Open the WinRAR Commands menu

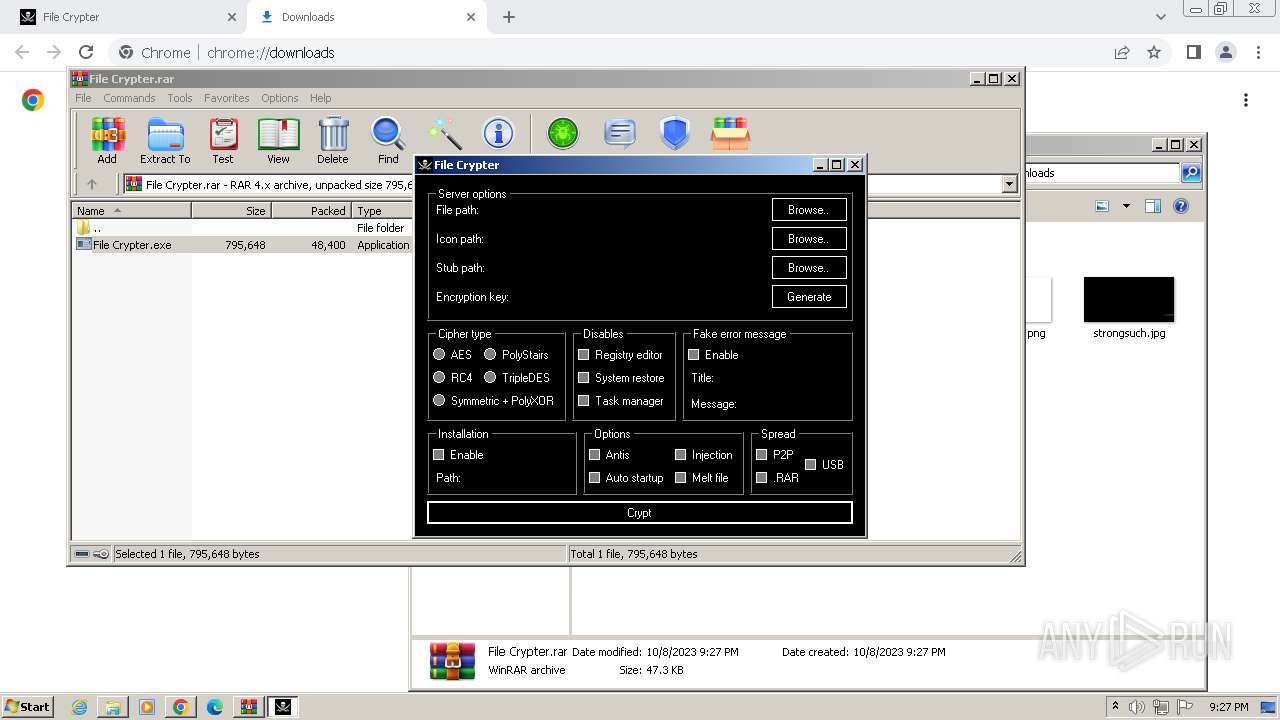129,98
